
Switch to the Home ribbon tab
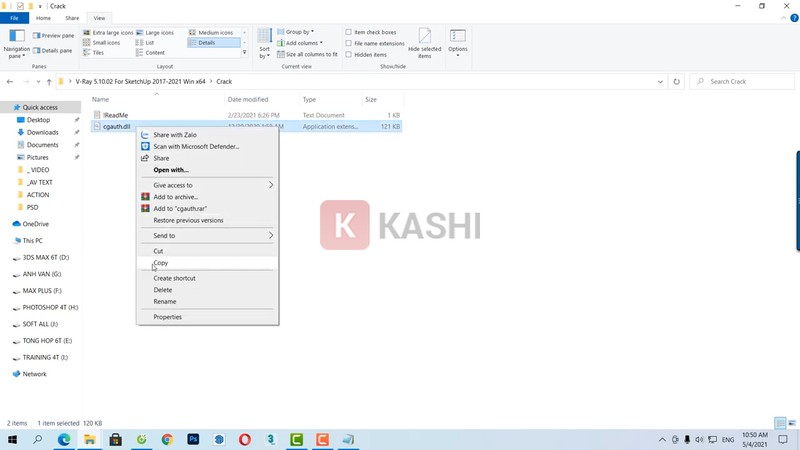(x=43, y=18)
